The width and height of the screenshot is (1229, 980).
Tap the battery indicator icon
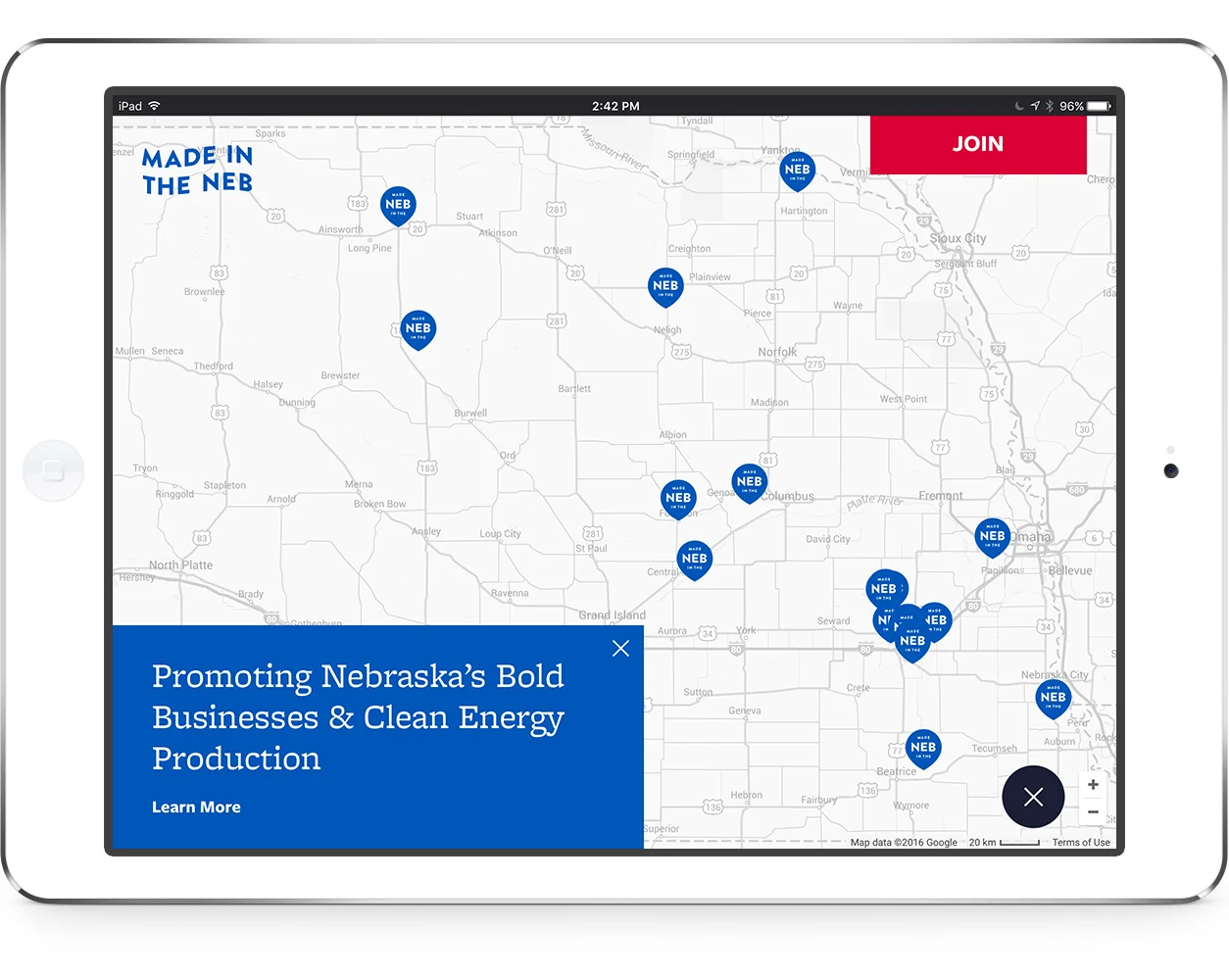coord(1100,106)
